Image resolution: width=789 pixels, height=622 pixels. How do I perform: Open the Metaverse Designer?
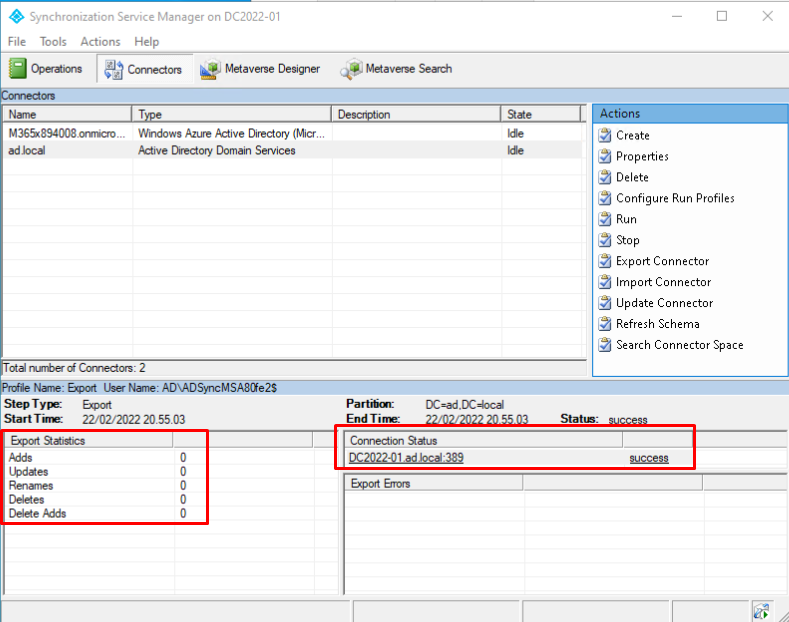coord(260,69)
